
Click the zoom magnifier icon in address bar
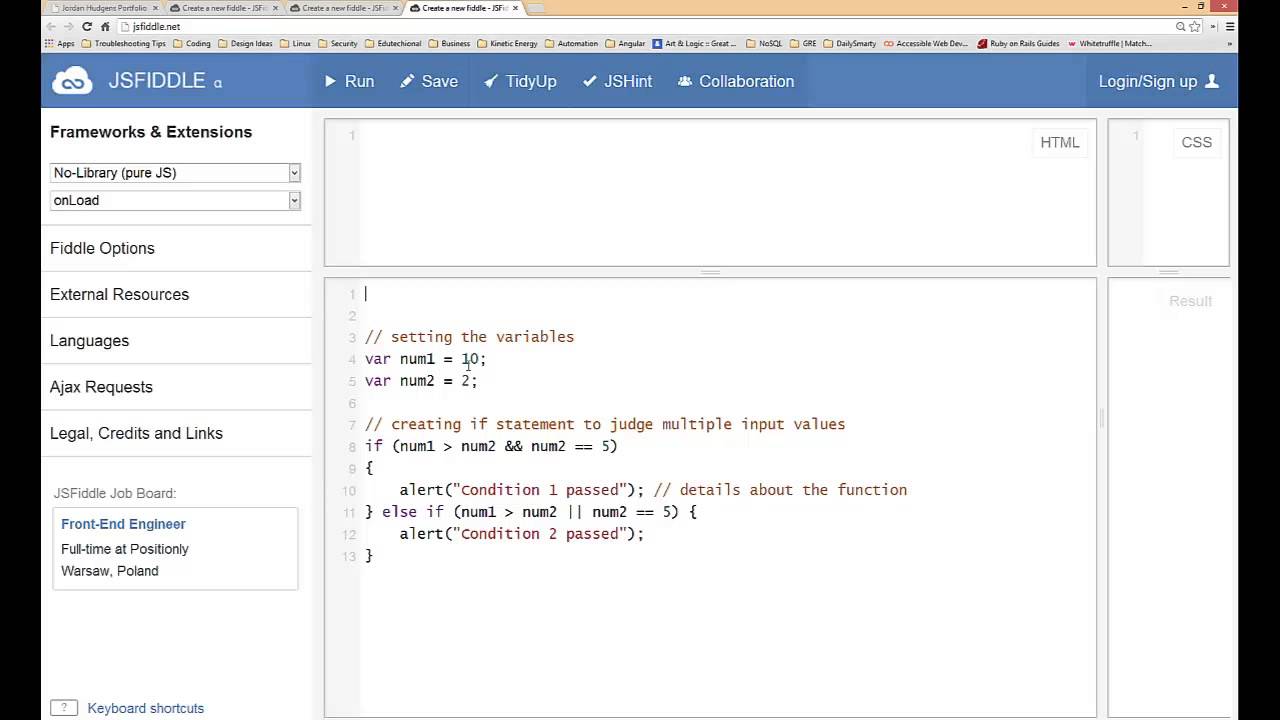pos(1181,27)
